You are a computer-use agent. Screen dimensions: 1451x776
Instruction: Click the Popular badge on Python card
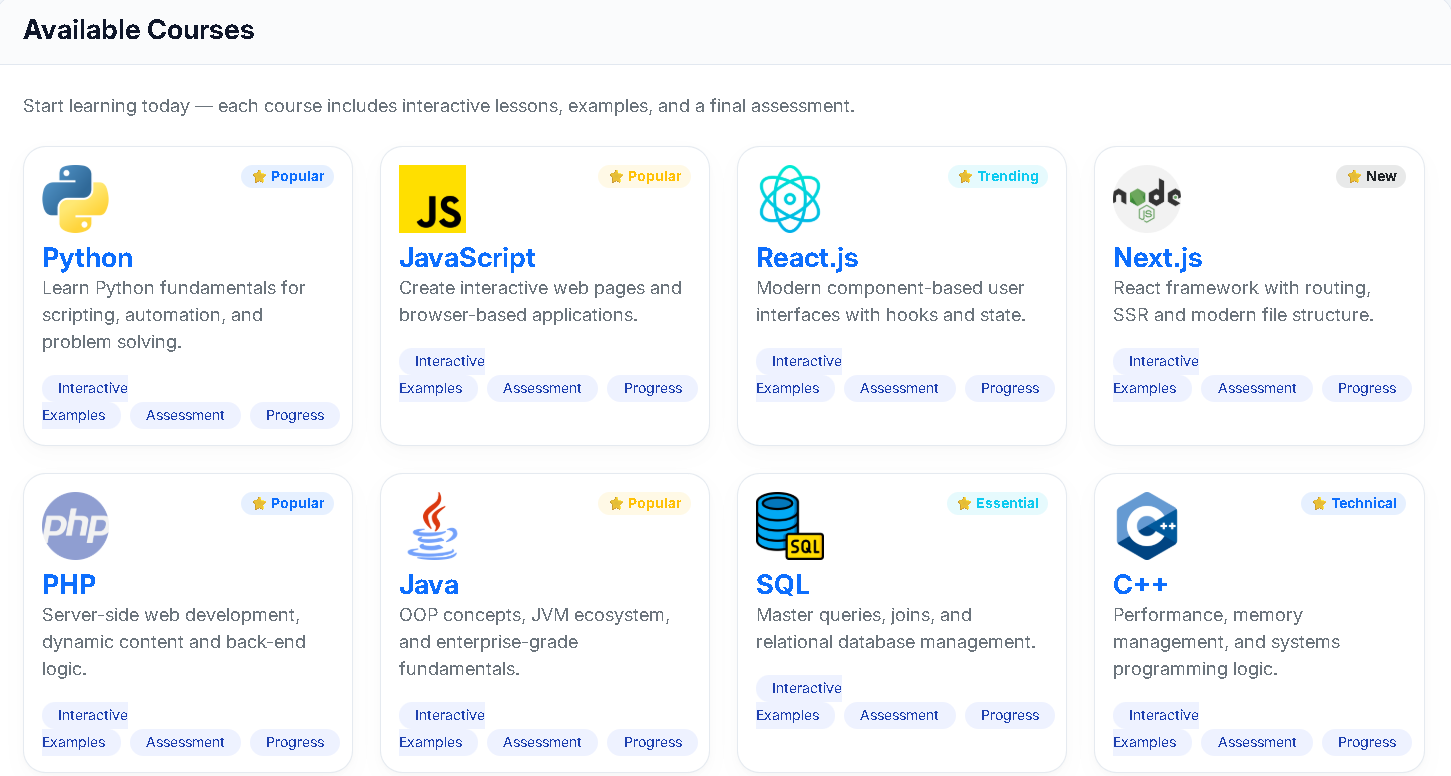point(288,176)
